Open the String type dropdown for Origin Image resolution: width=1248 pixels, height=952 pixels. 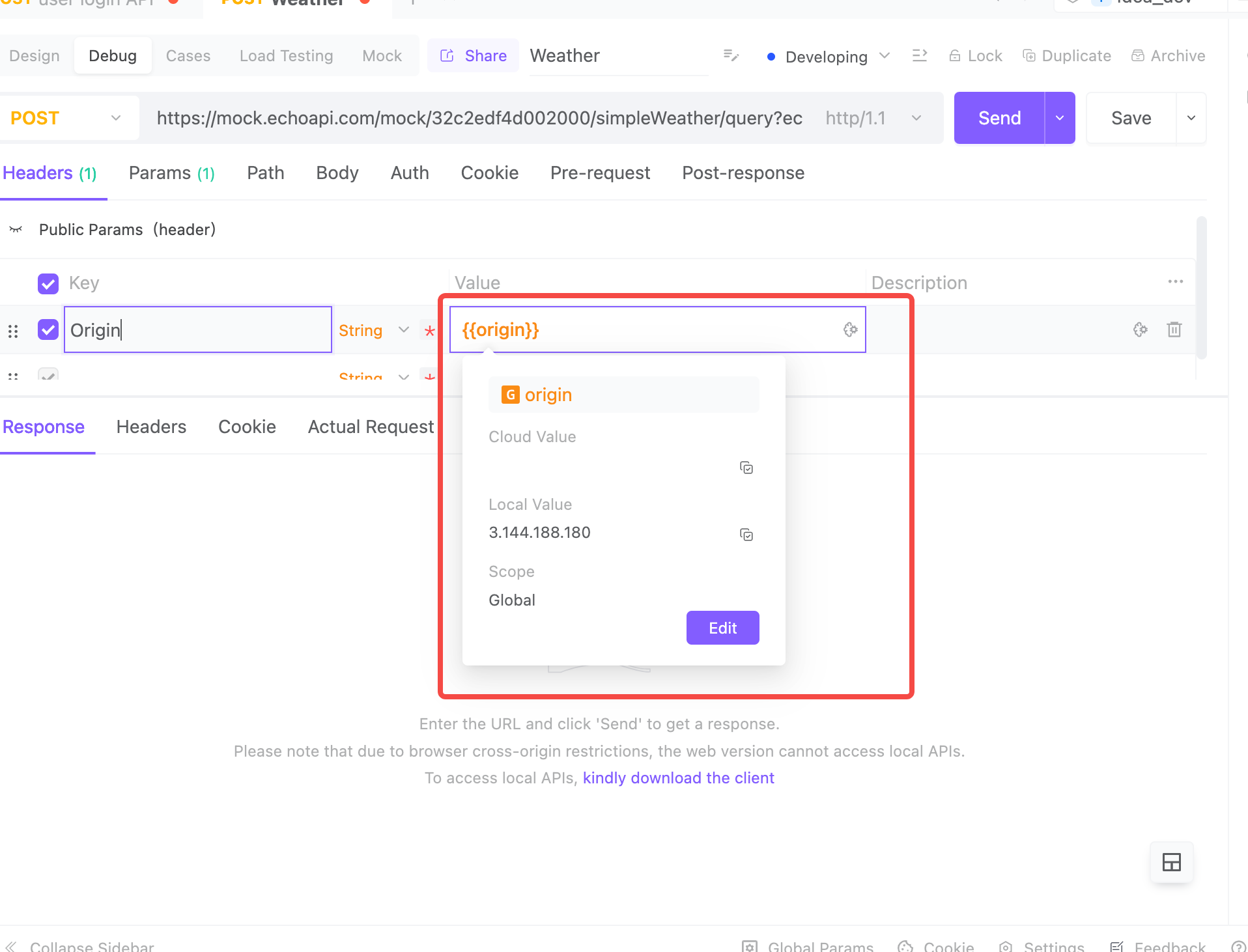point(374,330)
